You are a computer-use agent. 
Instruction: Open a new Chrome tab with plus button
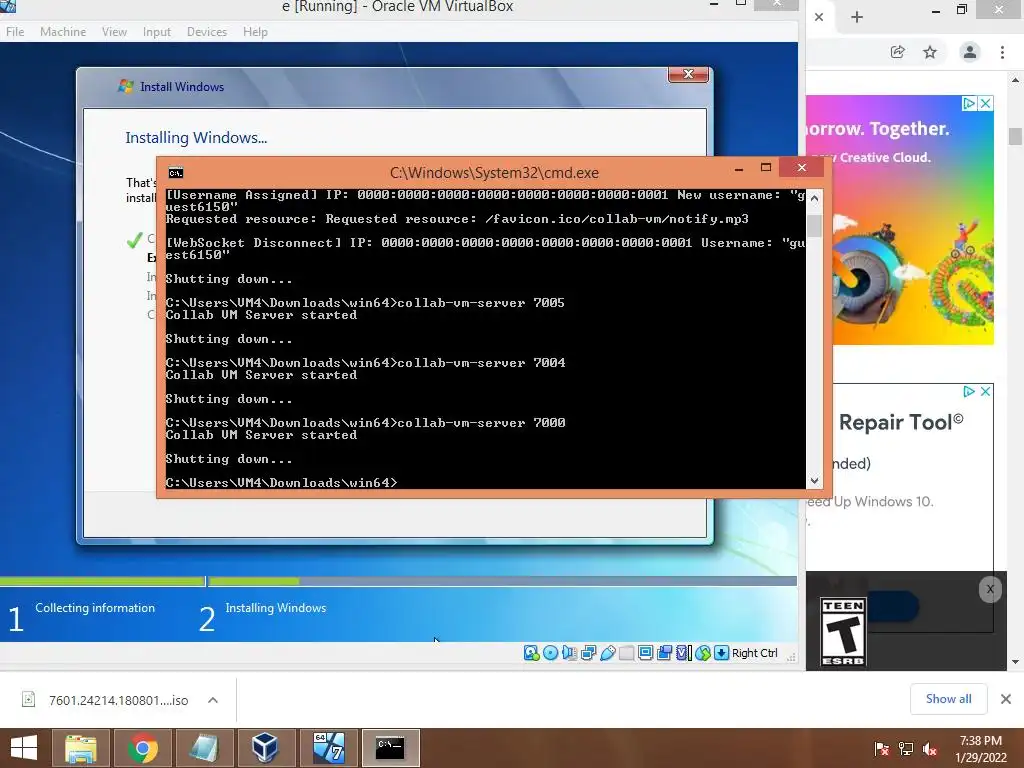857,17
